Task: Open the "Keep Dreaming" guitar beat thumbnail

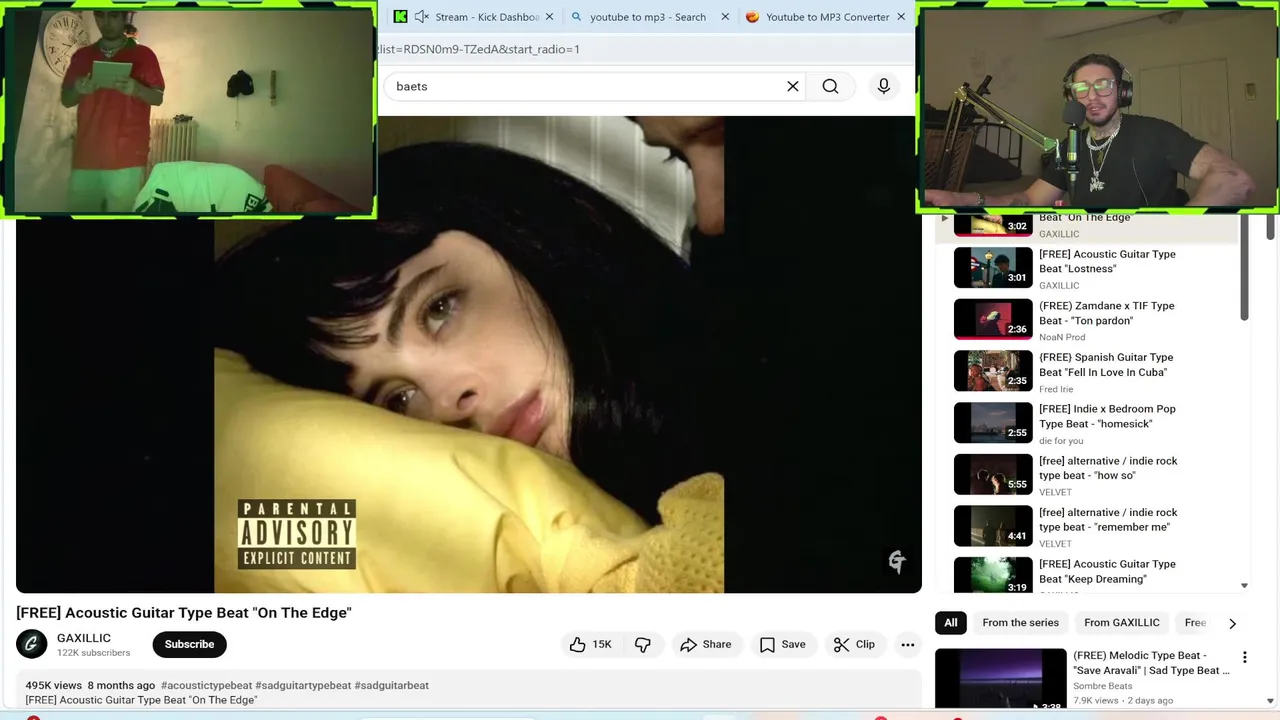Action: tap(993, 575)
